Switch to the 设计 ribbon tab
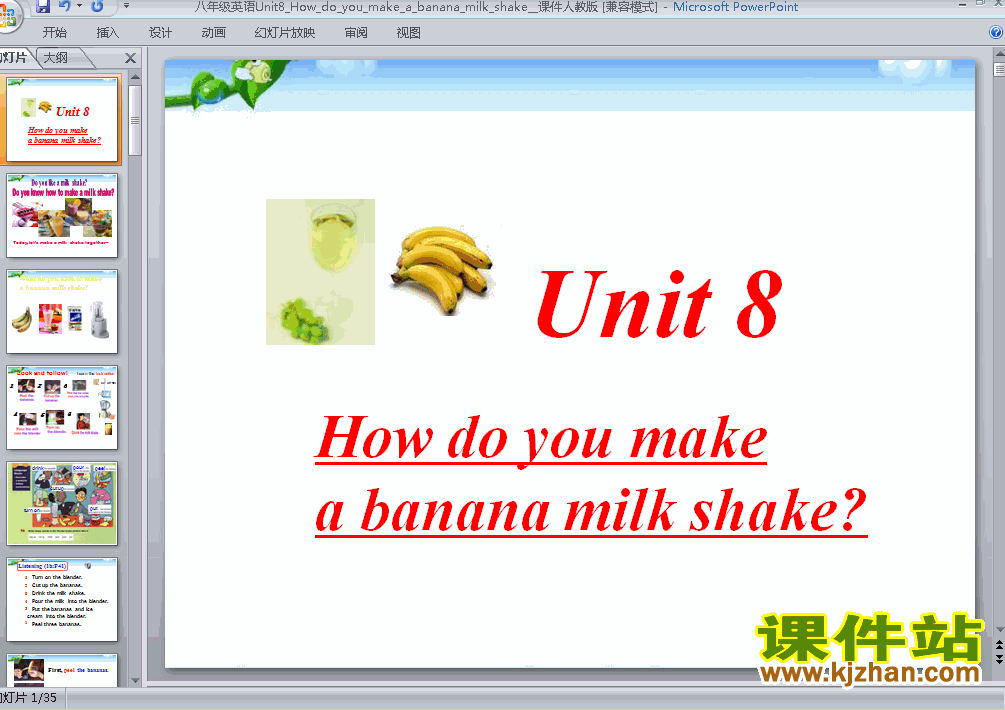 [160, 33]
